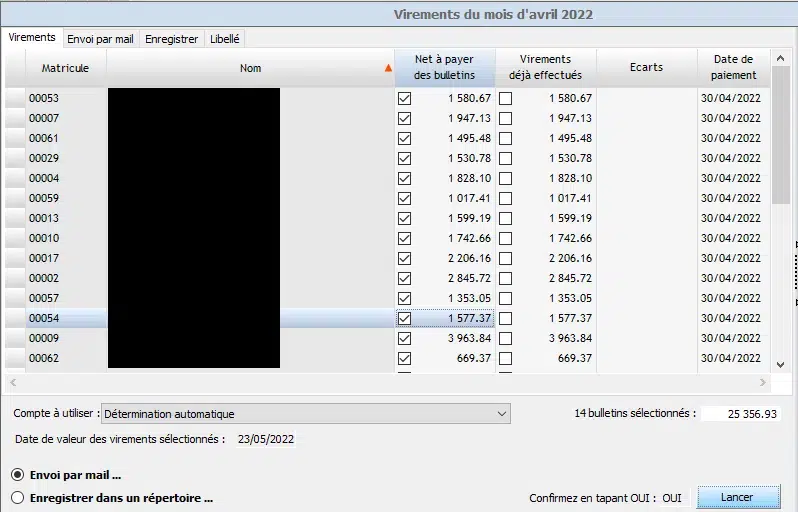Uncheck Net à payer checkbox for matricule 00054
The width and height of the screenshot is (798, 512).
coord(404,318)
